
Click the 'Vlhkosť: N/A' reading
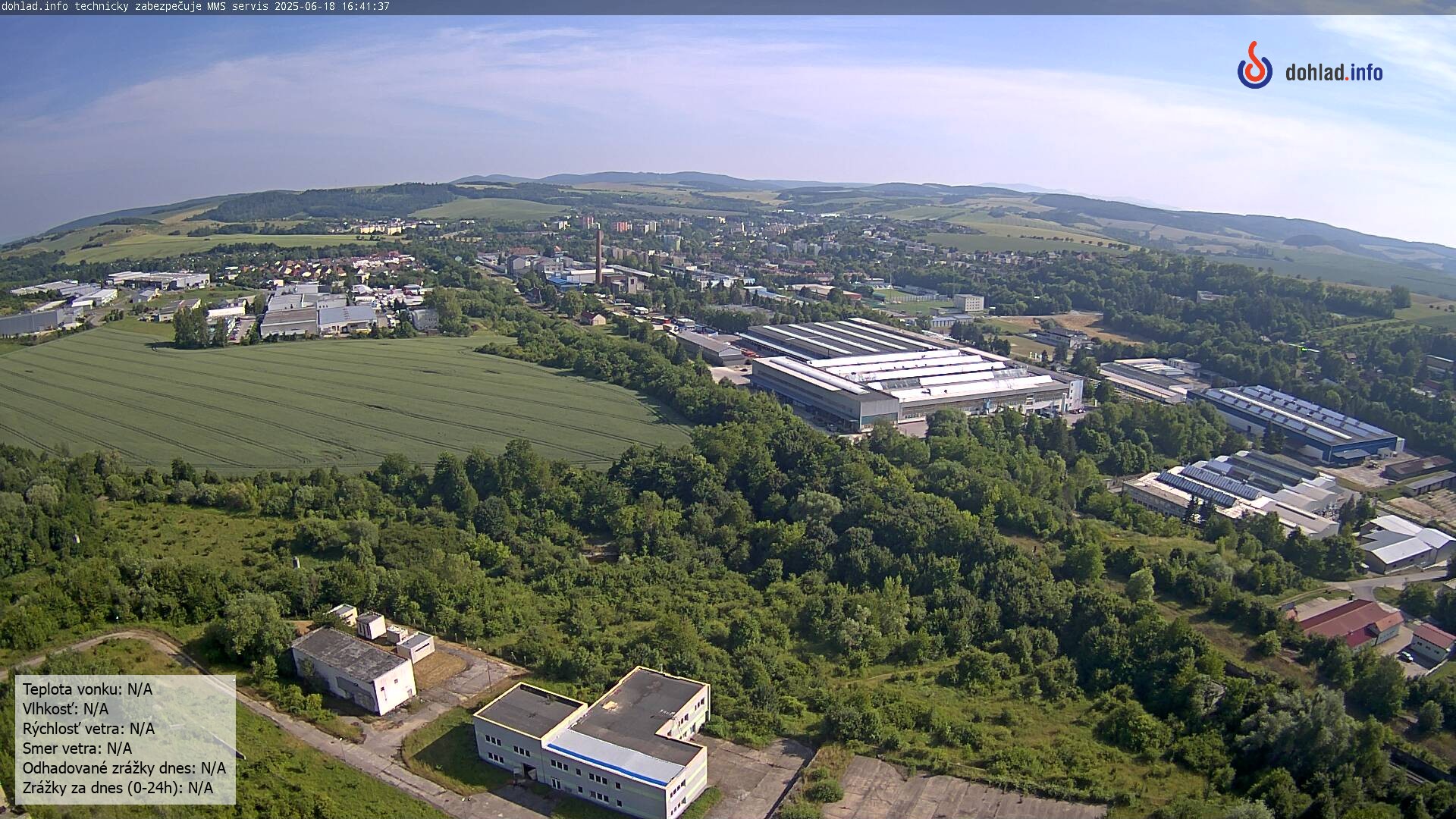65,709
